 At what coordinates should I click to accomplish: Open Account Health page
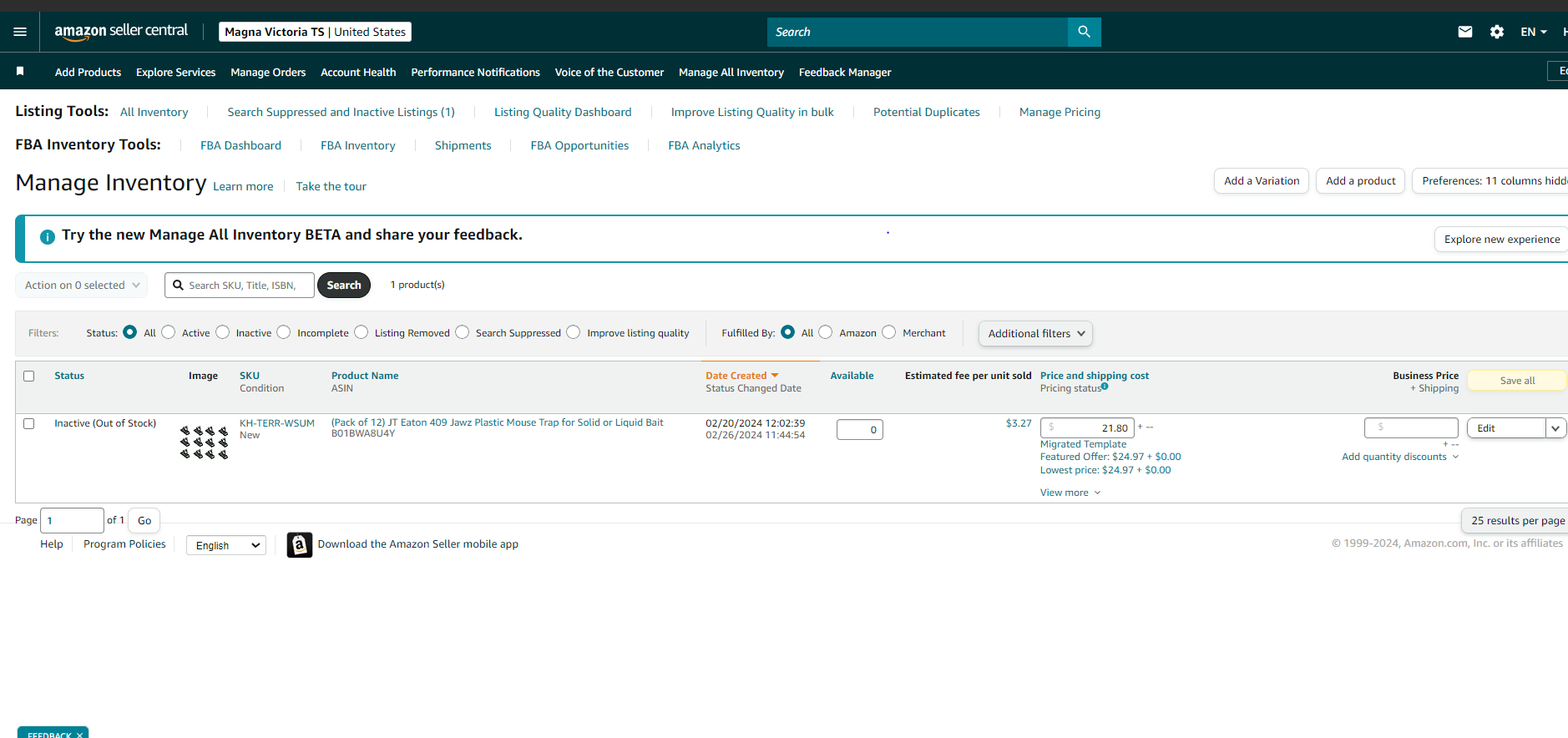[x=358, y=72]
